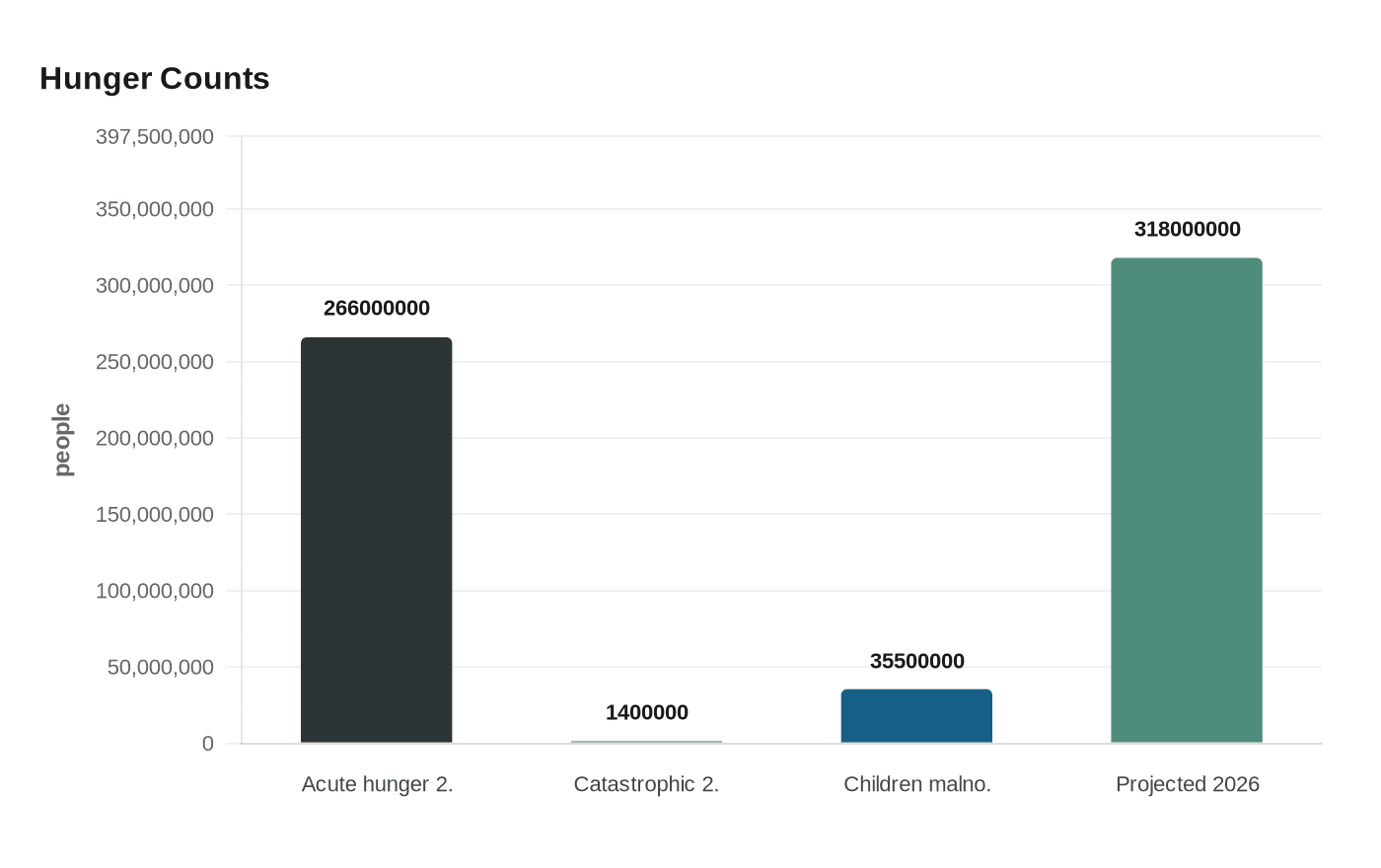Select the "Projected 2026" axis label

pyautogui.click(x=1188, y=785)
